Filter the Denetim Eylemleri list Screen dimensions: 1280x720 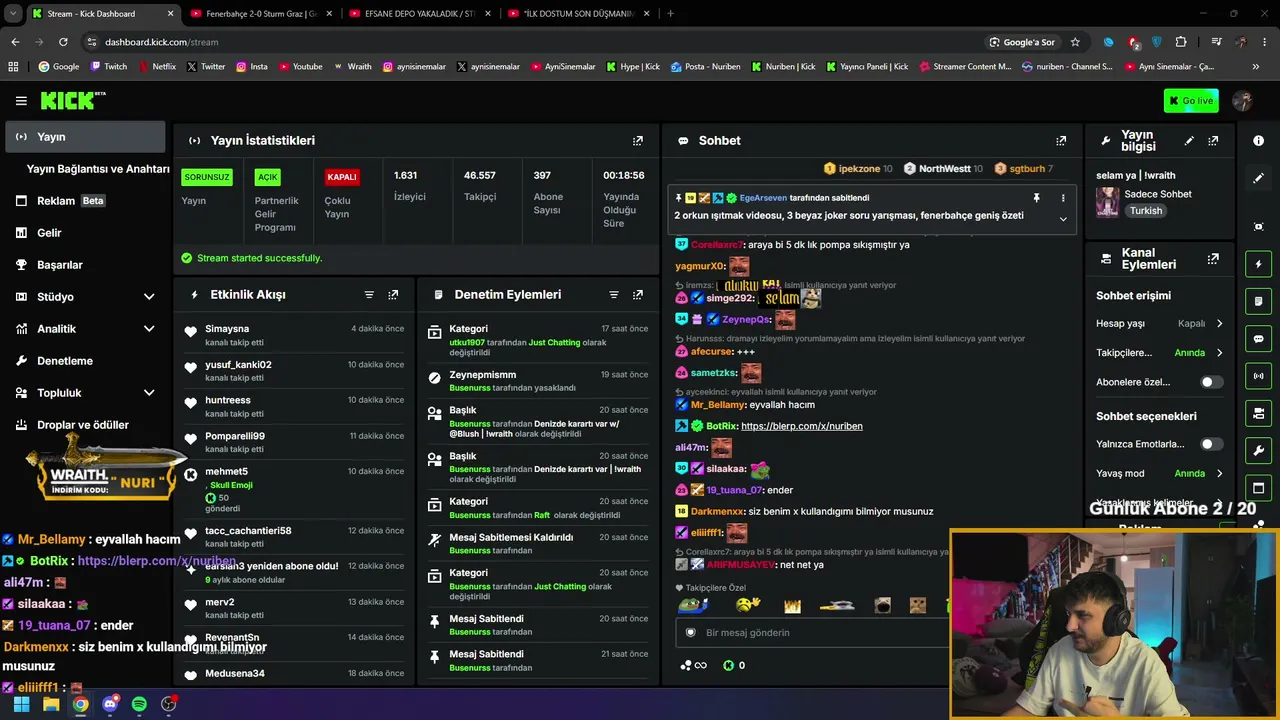tap(614, 295)
